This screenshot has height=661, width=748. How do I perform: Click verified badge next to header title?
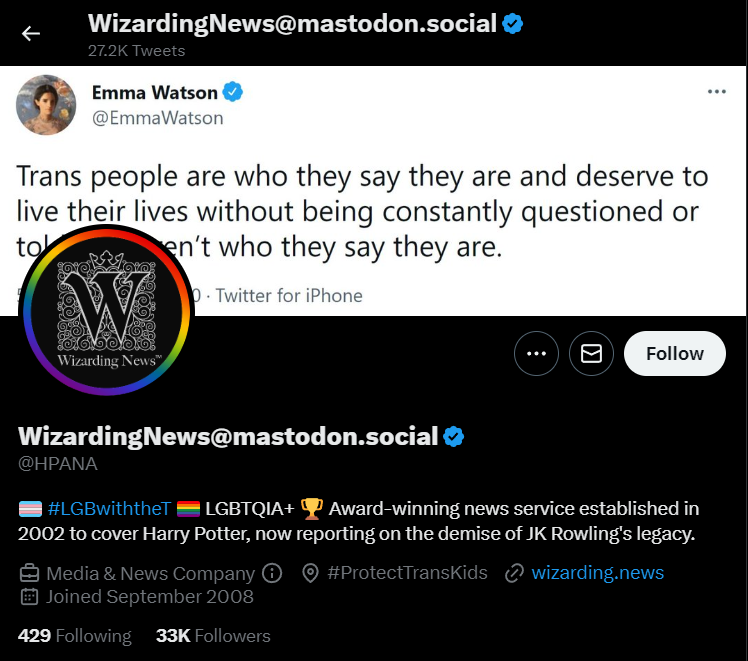(x=513, y=24)
